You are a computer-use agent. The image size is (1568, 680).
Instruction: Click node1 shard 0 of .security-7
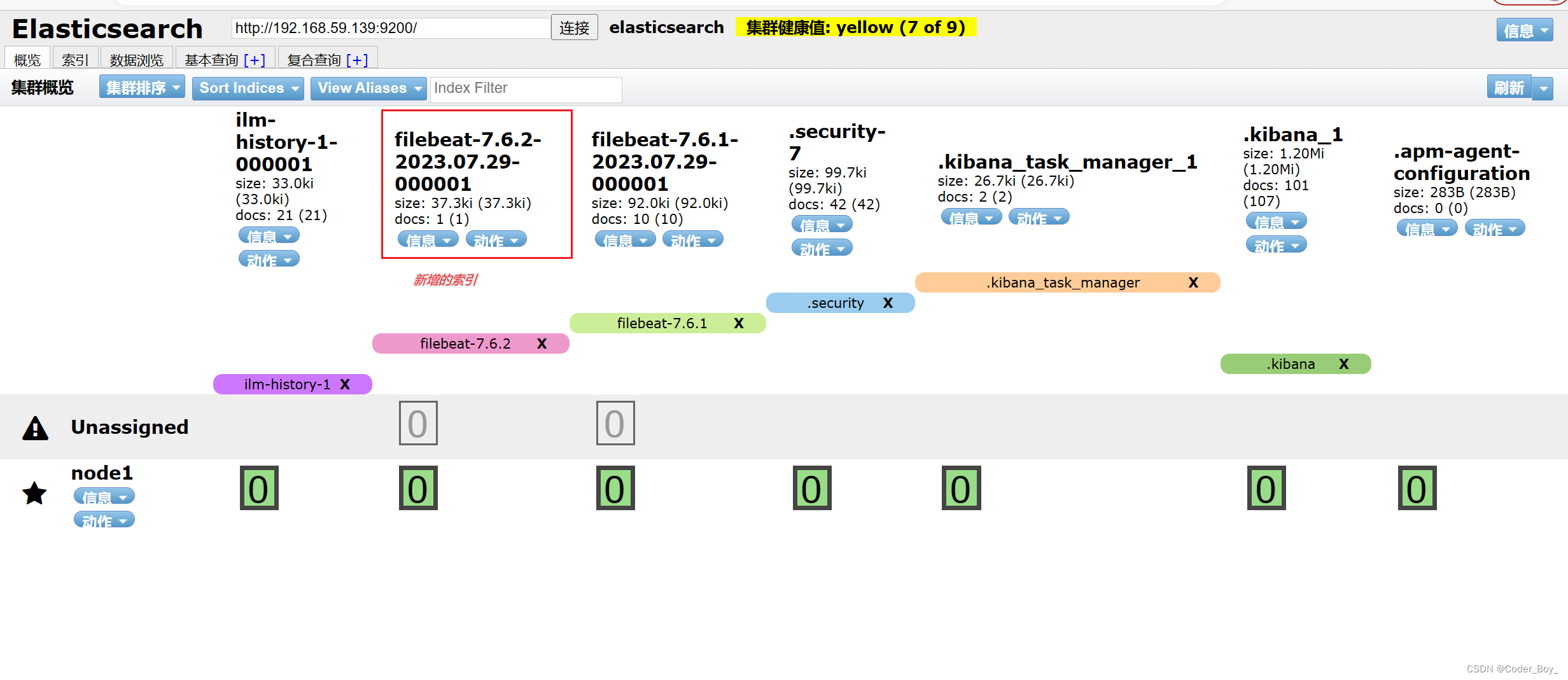pyautogui.click(x=812, y=488)
